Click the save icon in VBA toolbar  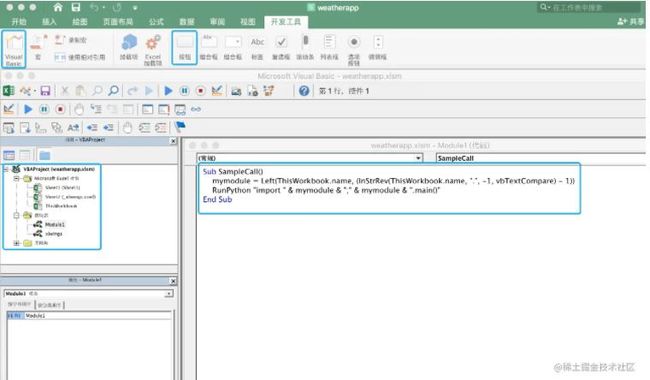(x=45, y=91)
